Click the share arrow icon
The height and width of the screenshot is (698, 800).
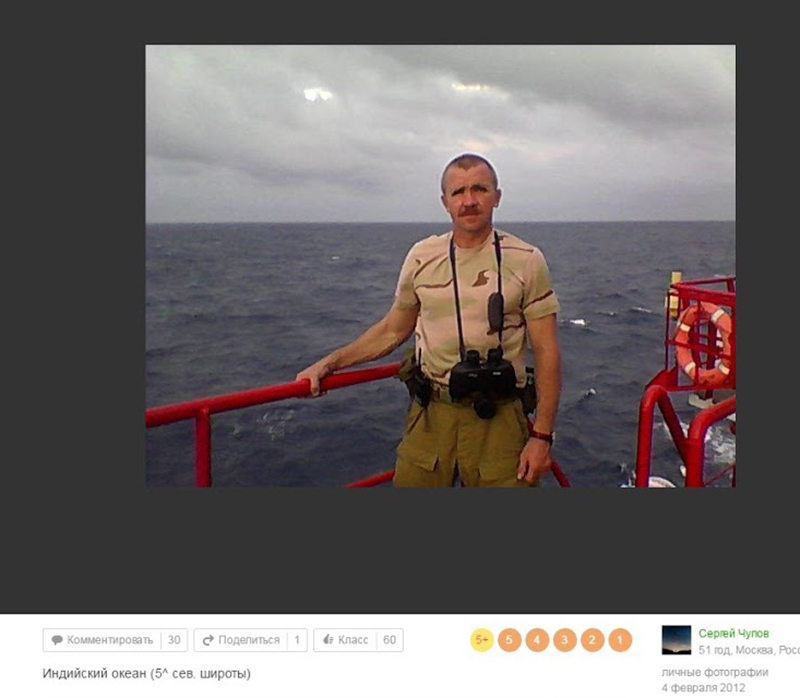[x=208, y=640]
